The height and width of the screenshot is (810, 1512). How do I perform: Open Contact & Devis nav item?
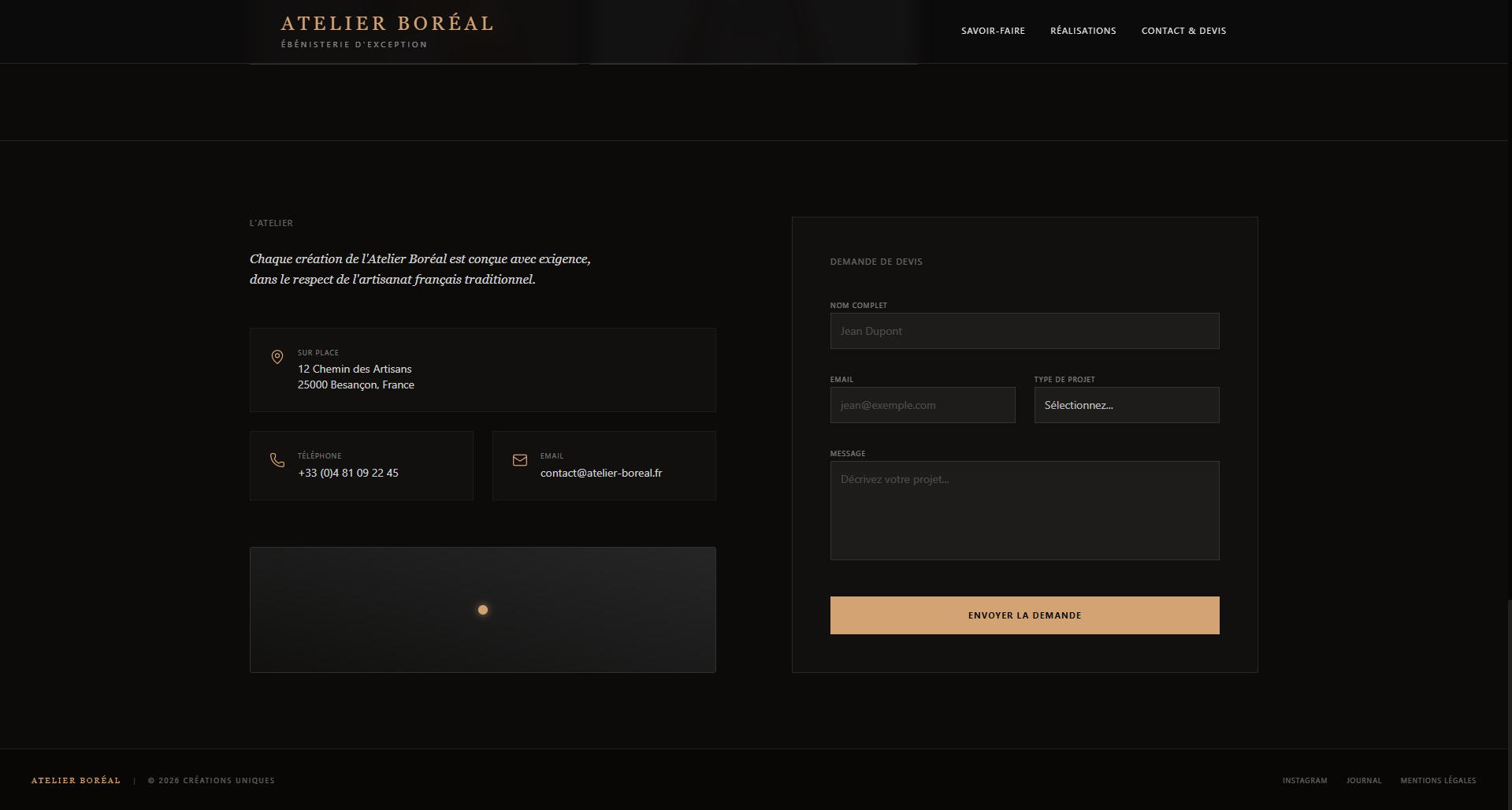coord(1183,31)
